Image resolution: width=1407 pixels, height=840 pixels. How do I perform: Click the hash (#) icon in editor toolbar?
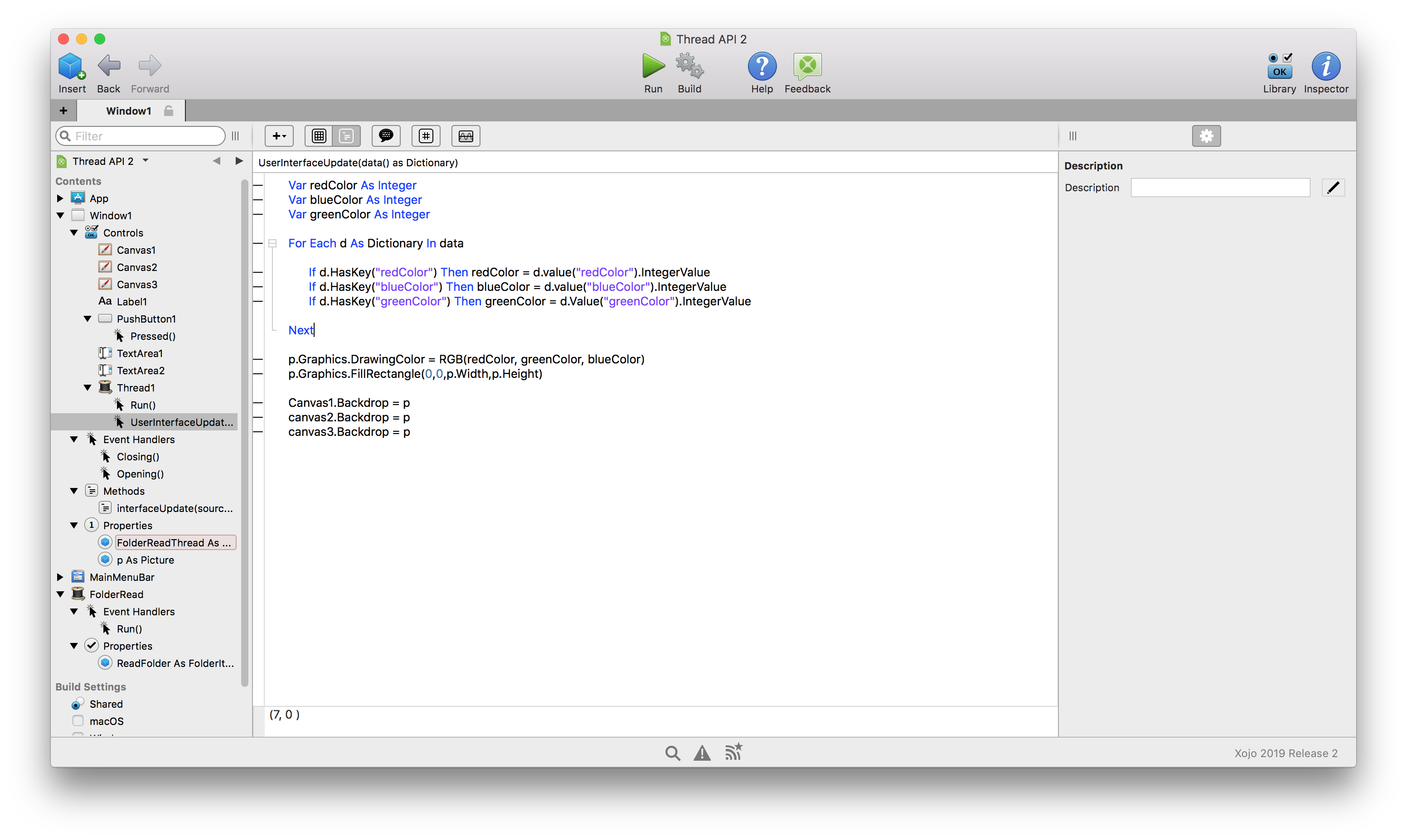[426, 136]
